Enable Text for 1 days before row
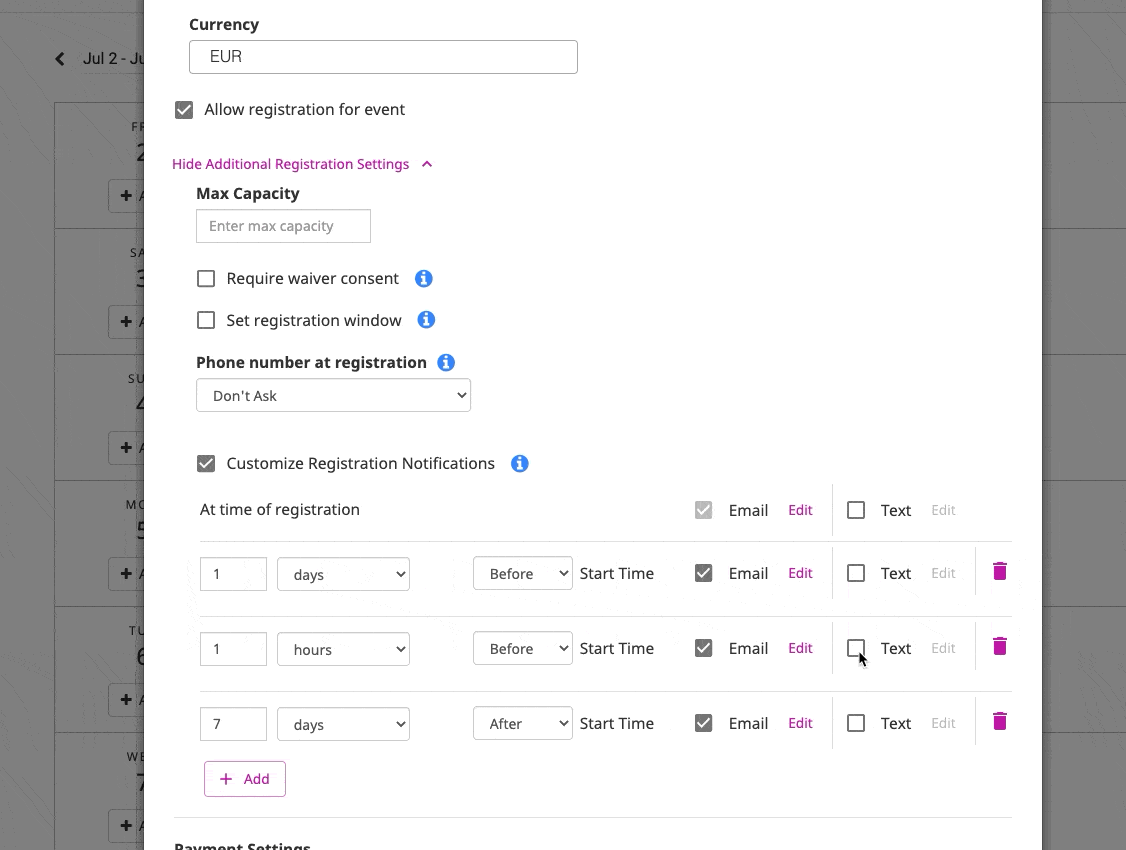This screenshot has height=850, width=1126. click(x=856, y=574)
